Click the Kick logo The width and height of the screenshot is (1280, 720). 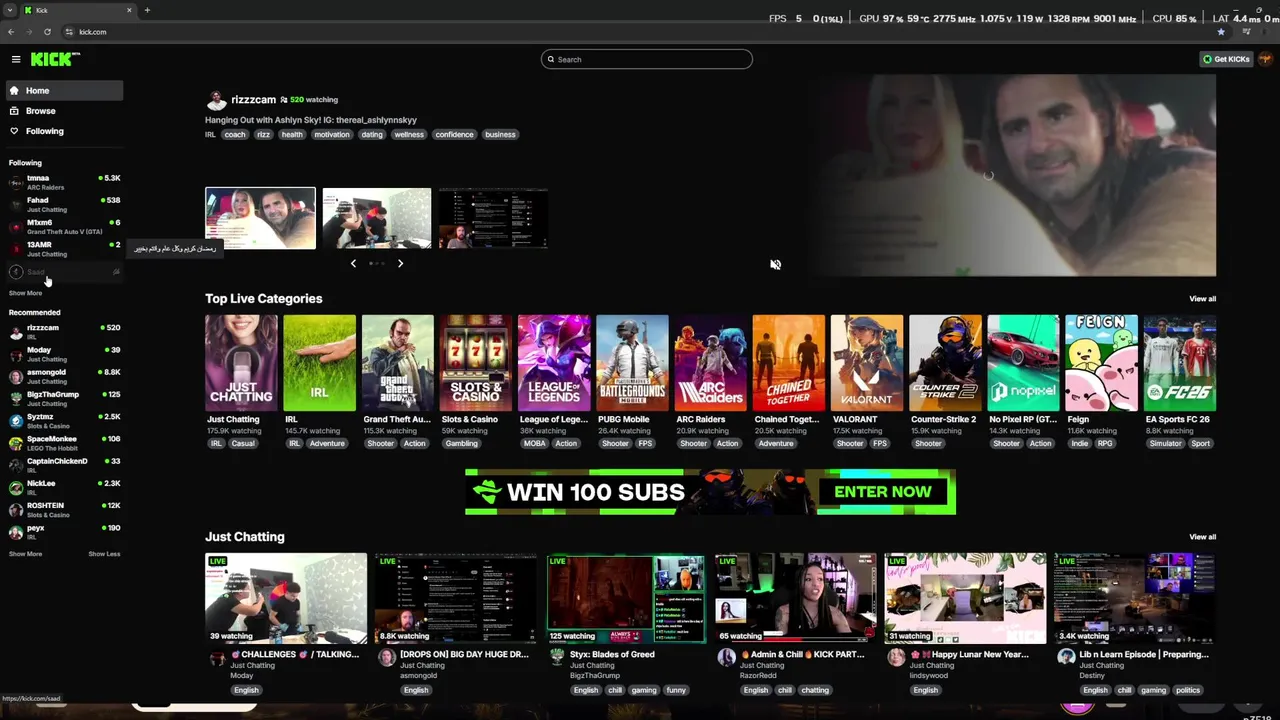coord(54,59)
